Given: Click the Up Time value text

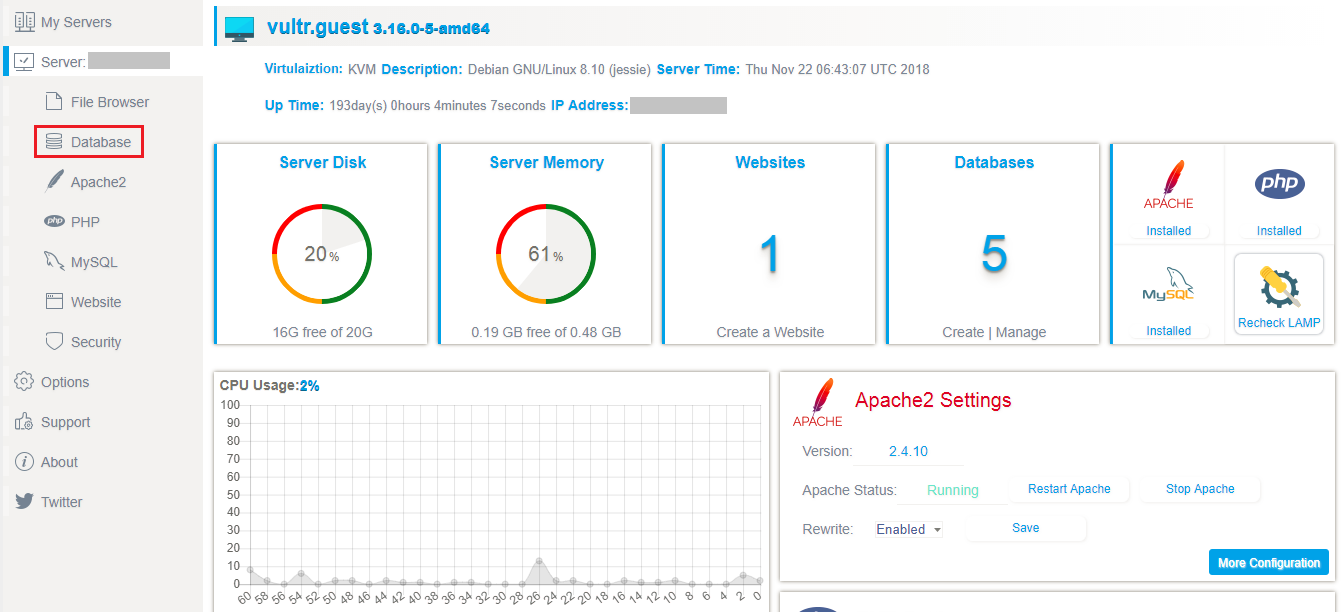Looking at the screenshot, I should [437, 105].
